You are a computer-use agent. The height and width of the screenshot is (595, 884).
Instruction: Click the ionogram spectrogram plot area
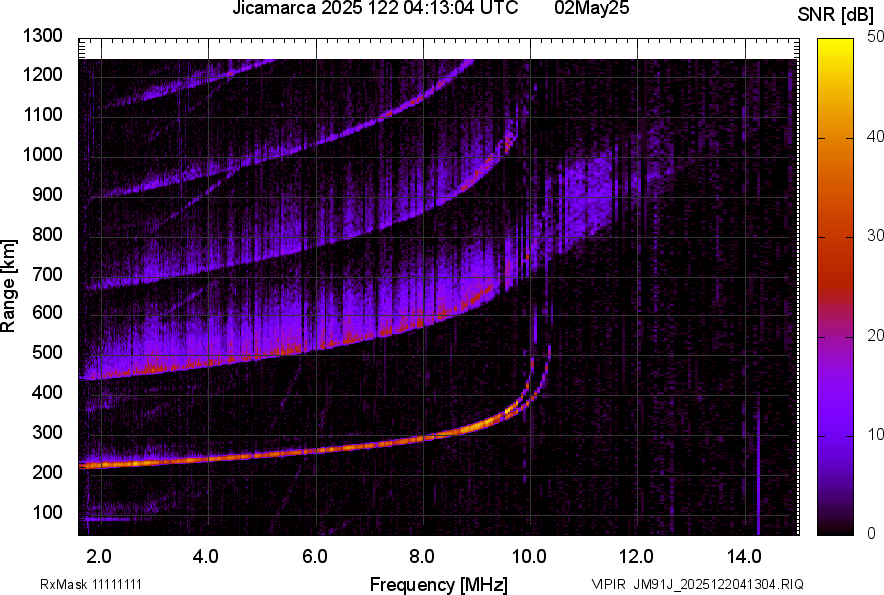tap(439, 287)
